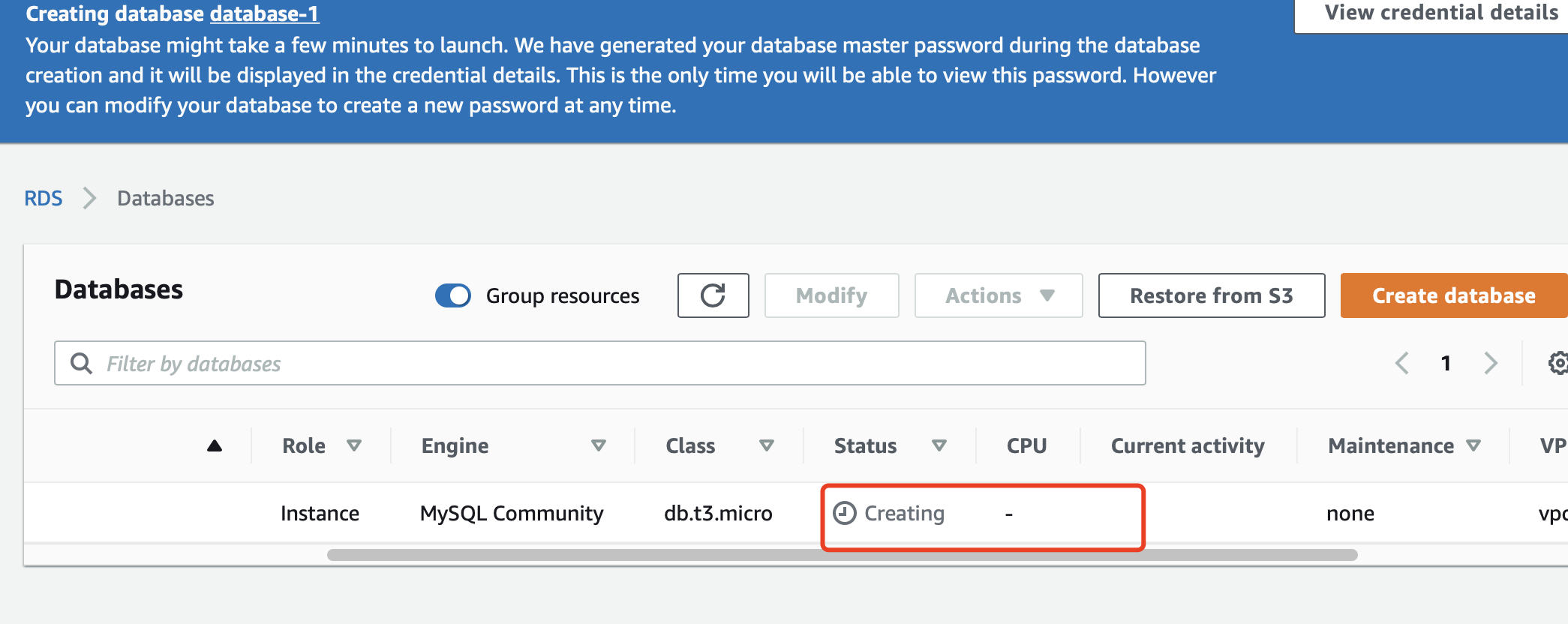Click the Filter by databases field

[x=600, y=364]
